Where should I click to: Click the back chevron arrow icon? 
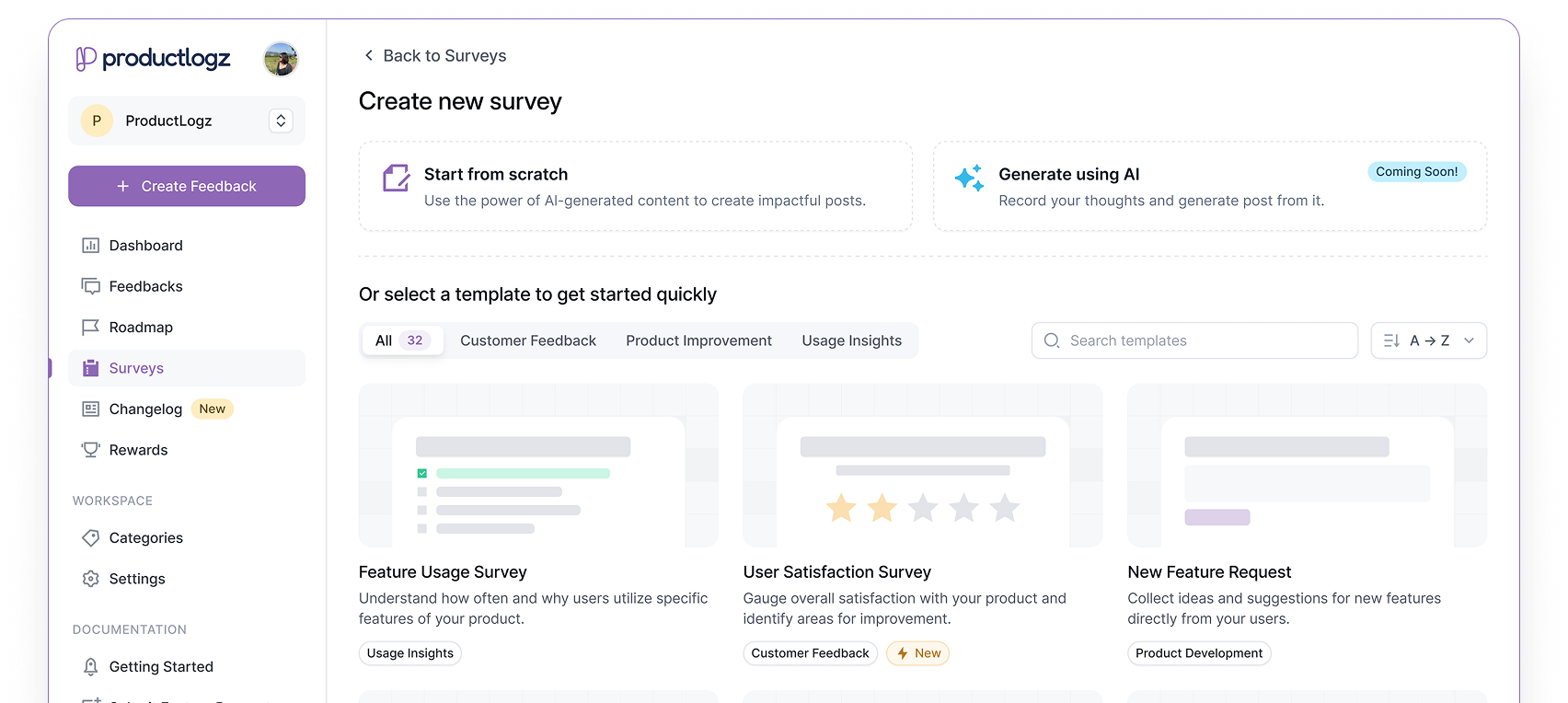click(369, 56)
